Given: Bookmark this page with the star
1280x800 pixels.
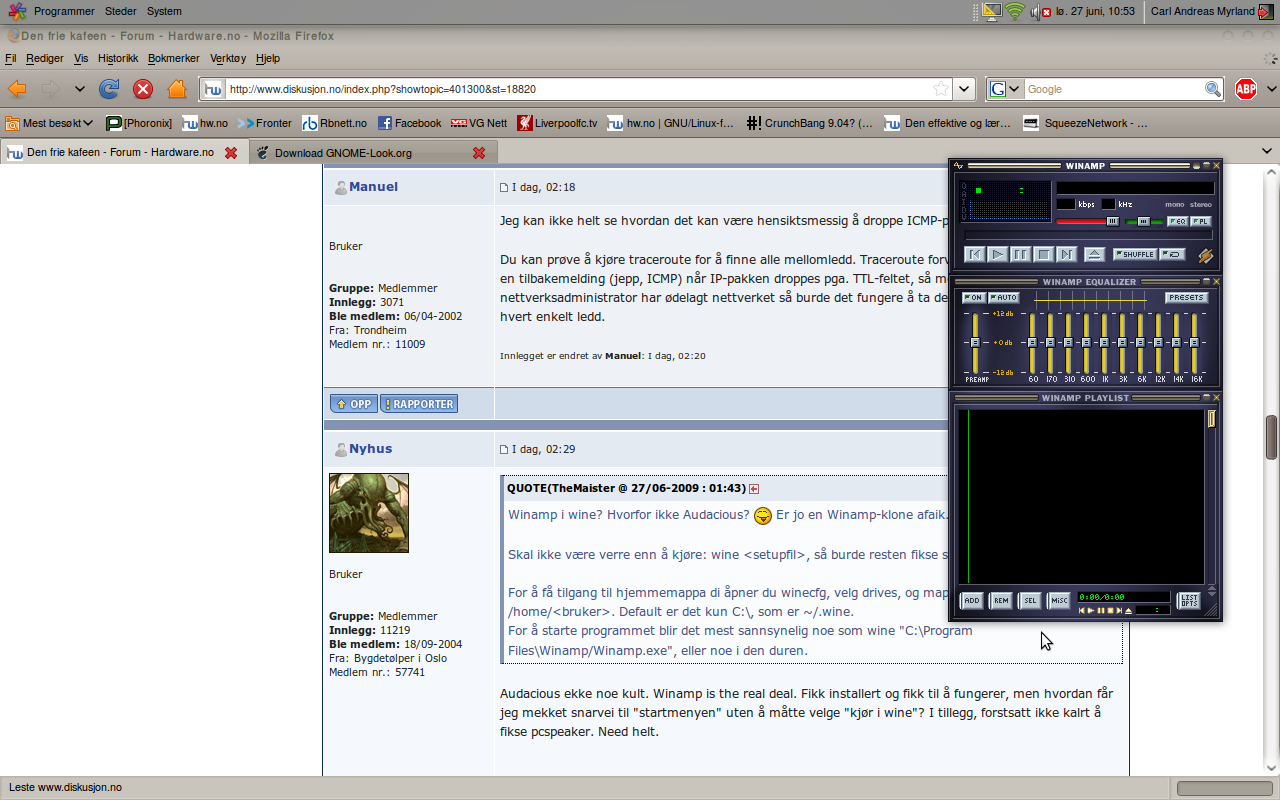Looking at the screenshot, I should pyautogui.click(x=940, y=89).
